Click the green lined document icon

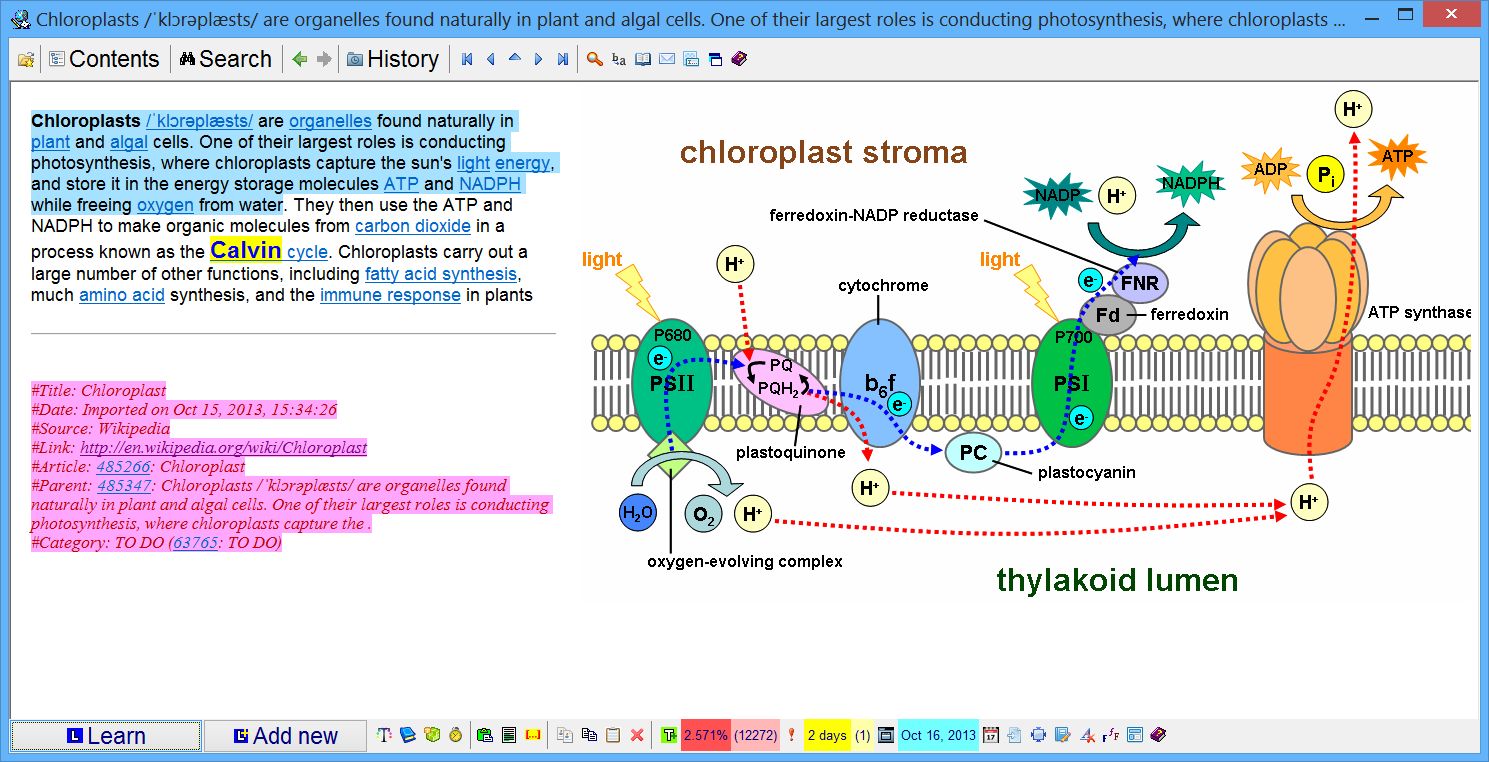click(509, 735)
